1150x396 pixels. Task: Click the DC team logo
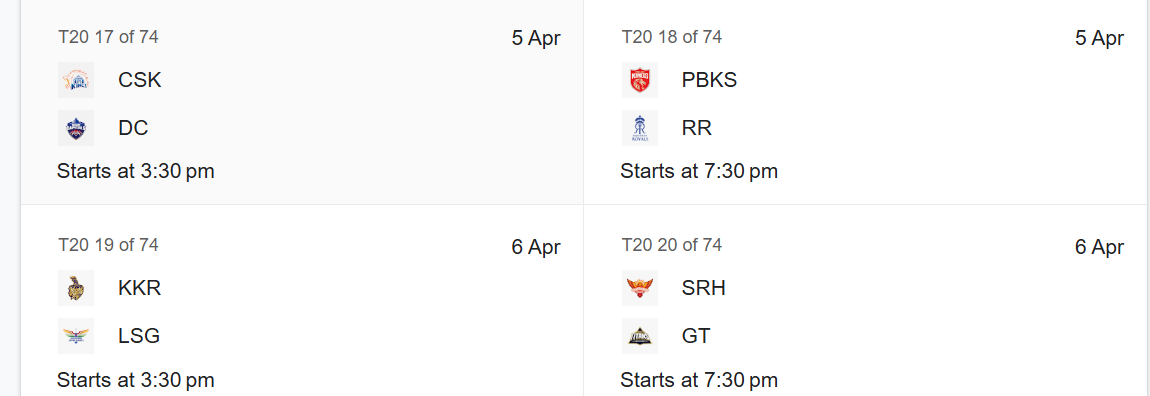[76, 128]
